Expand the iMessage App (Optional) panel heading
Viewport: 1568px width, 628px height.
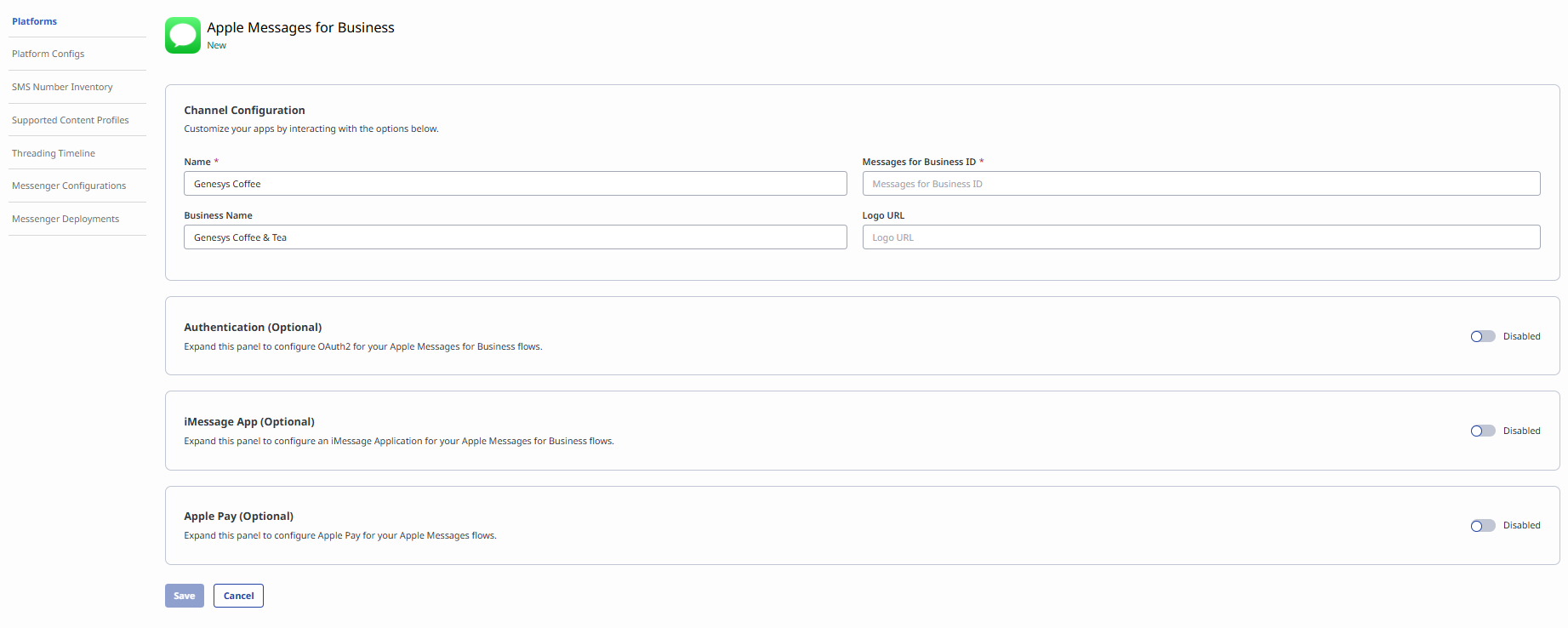click(x=249, y=422)
